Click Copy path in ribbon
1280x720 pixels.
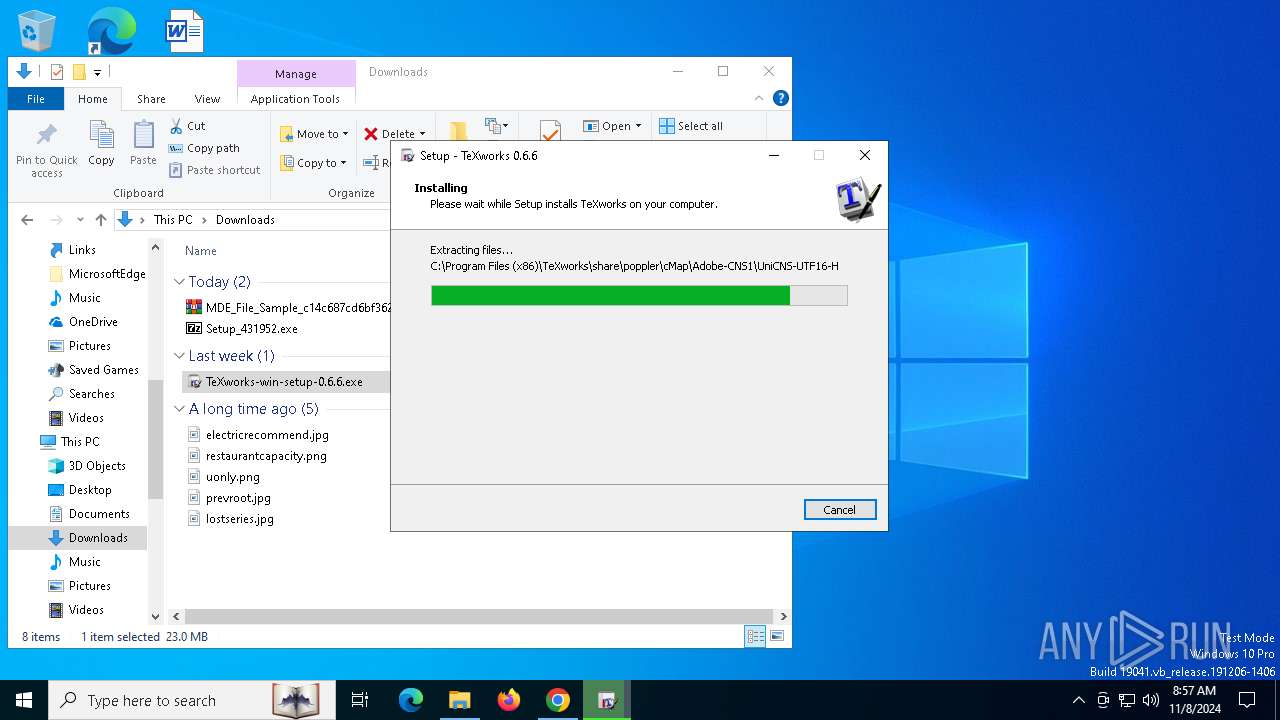tap(204, 148)
